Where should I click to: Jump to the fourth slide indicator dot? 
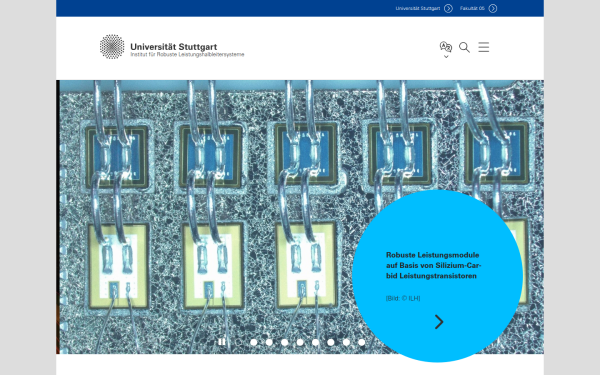pyautogui.click(x=285, y=342)
